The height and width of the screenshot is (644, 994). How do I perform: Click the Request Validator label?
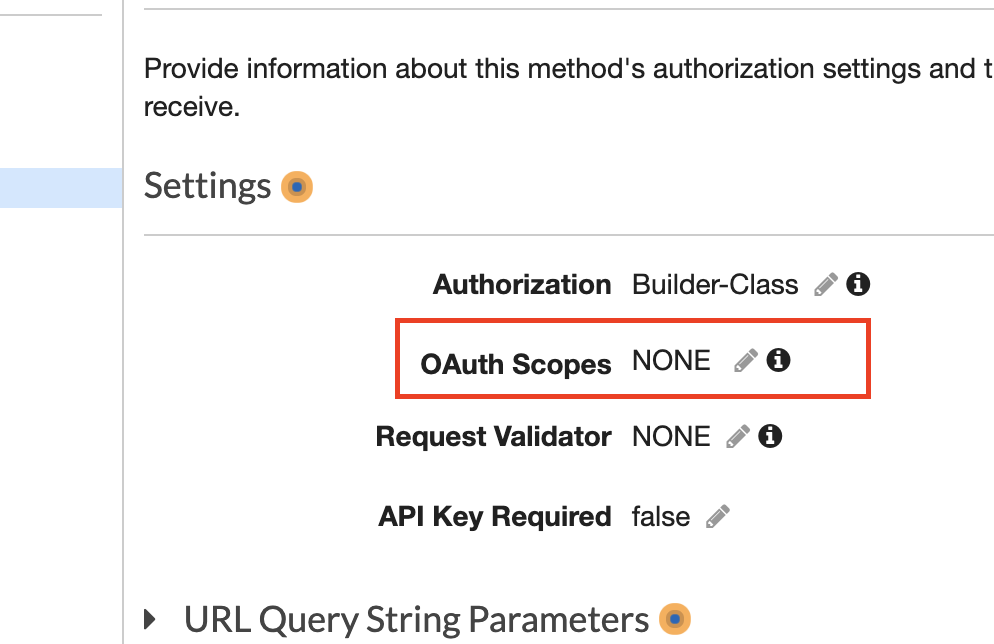coord(493,437)
